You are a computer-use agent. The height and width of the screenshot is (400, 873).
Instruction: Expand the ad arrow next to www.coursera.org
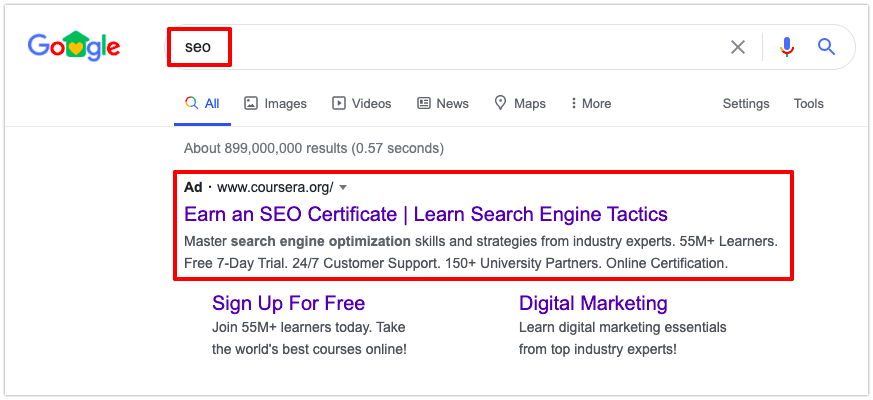tap(343, 188)
